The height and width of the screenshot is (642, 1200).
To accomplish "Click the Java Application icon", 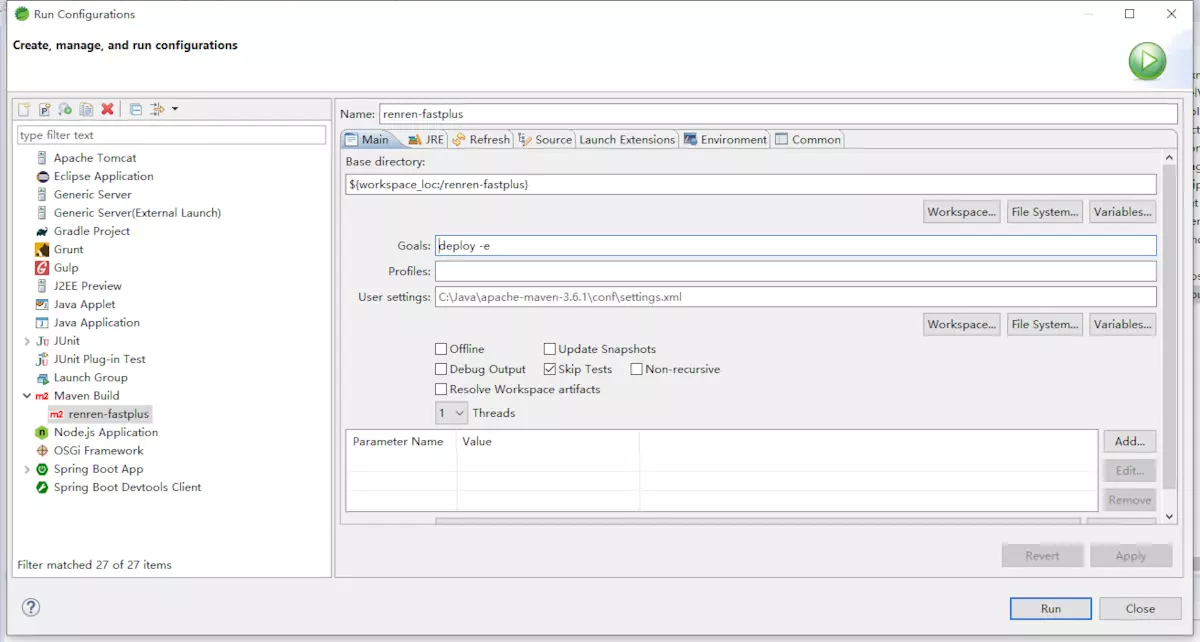I will click(42, 323).
